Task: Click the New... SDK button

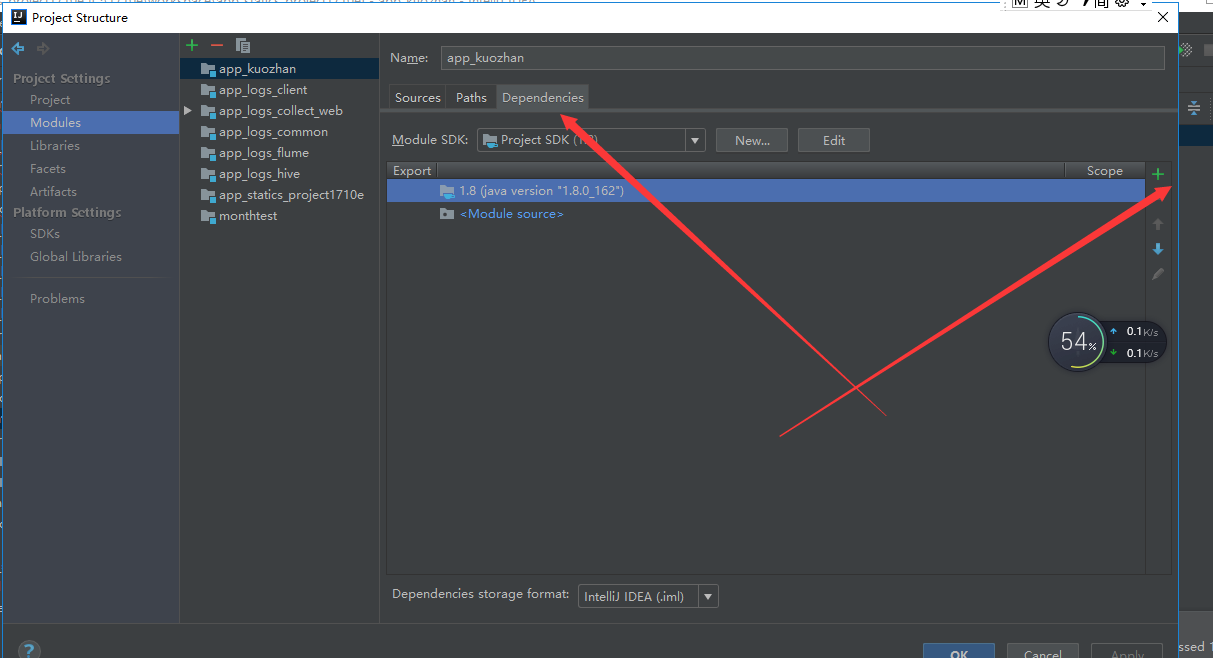Action: coord(752,140)
